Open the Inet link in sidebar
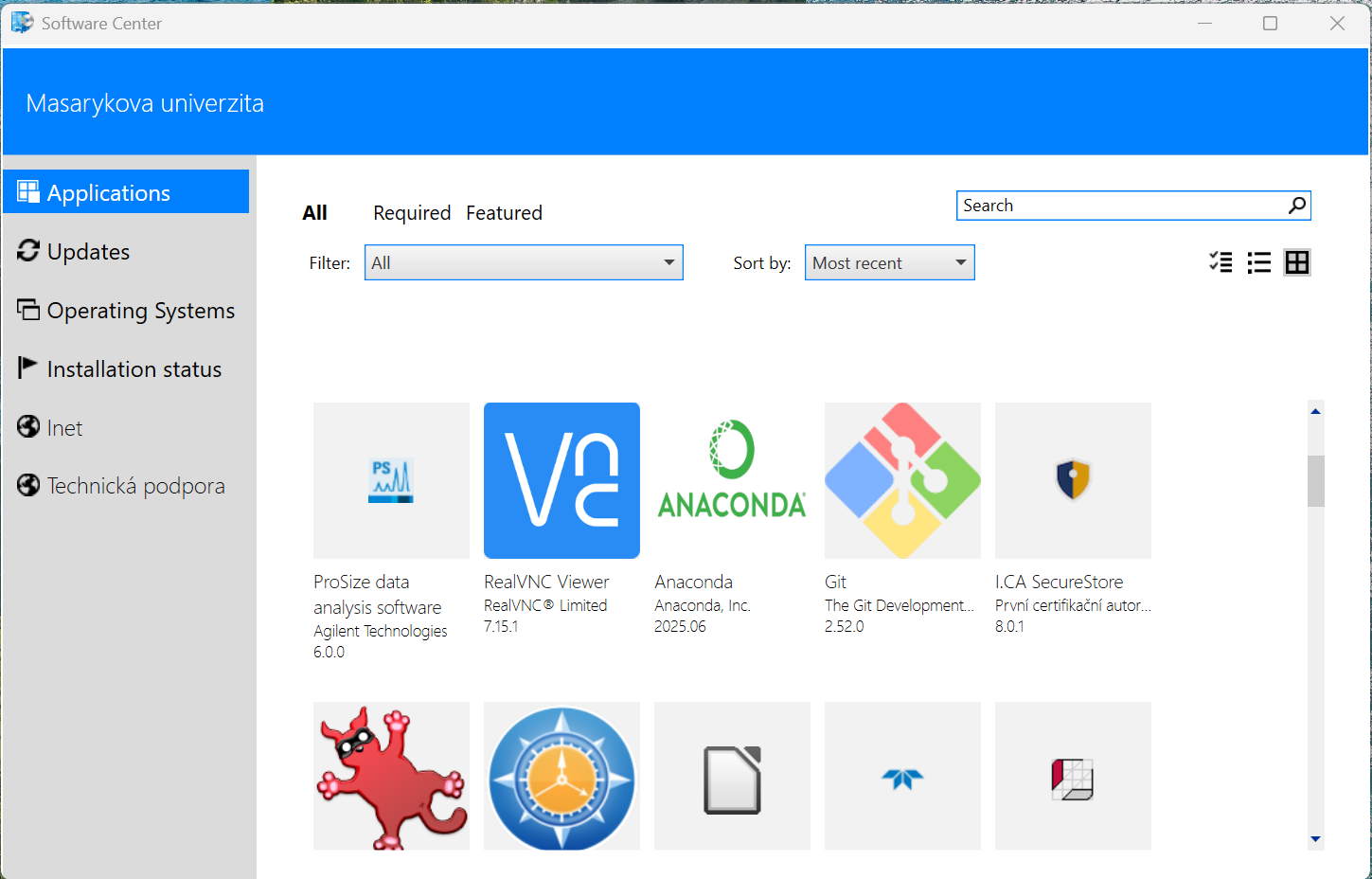The width and height of the screenshot is (1372, 879). 126,427
